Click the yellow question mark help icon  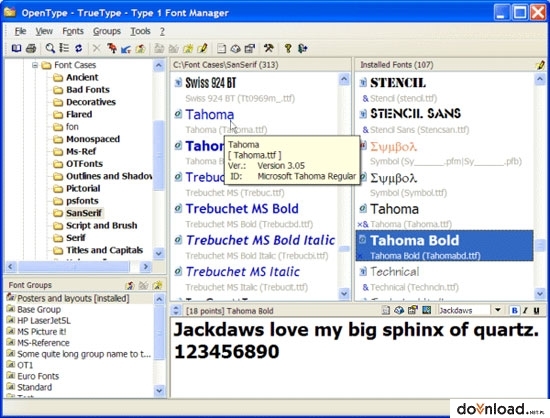coord(288,48)
